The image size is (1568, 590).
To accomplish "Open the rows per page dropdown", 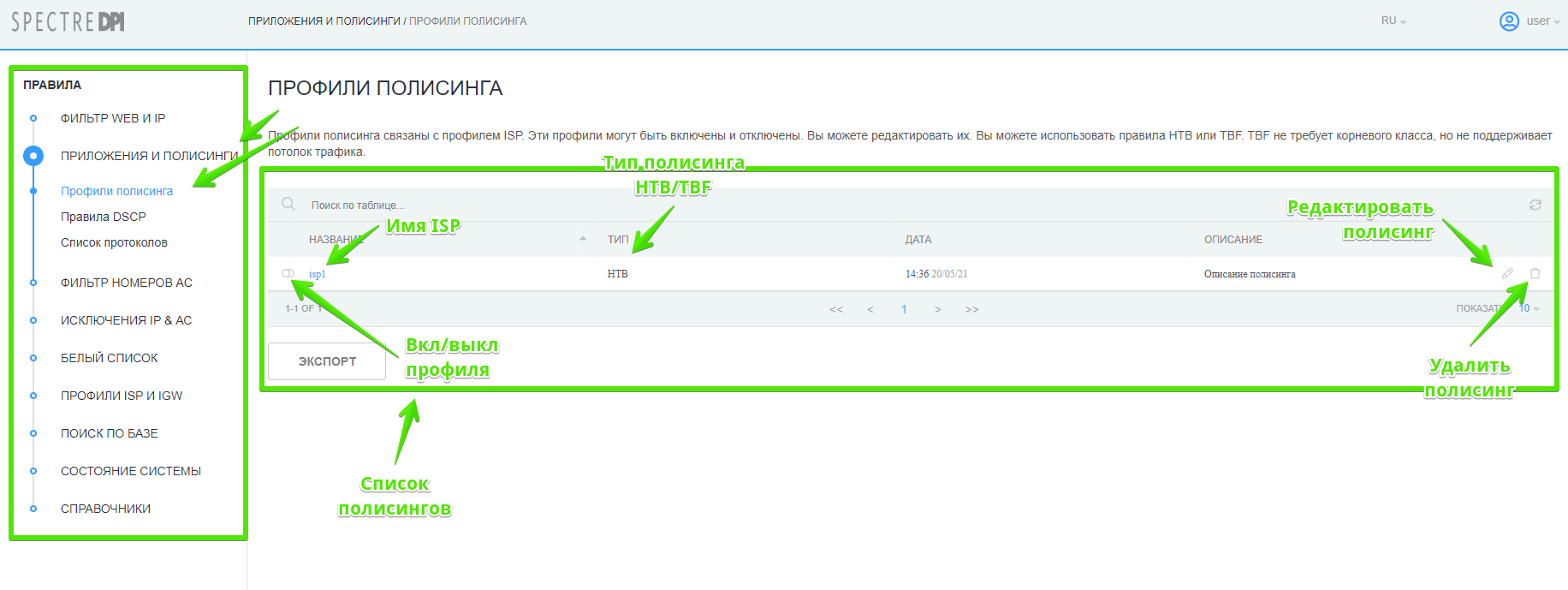I will pyautogui.click(x=1529, y=308).
